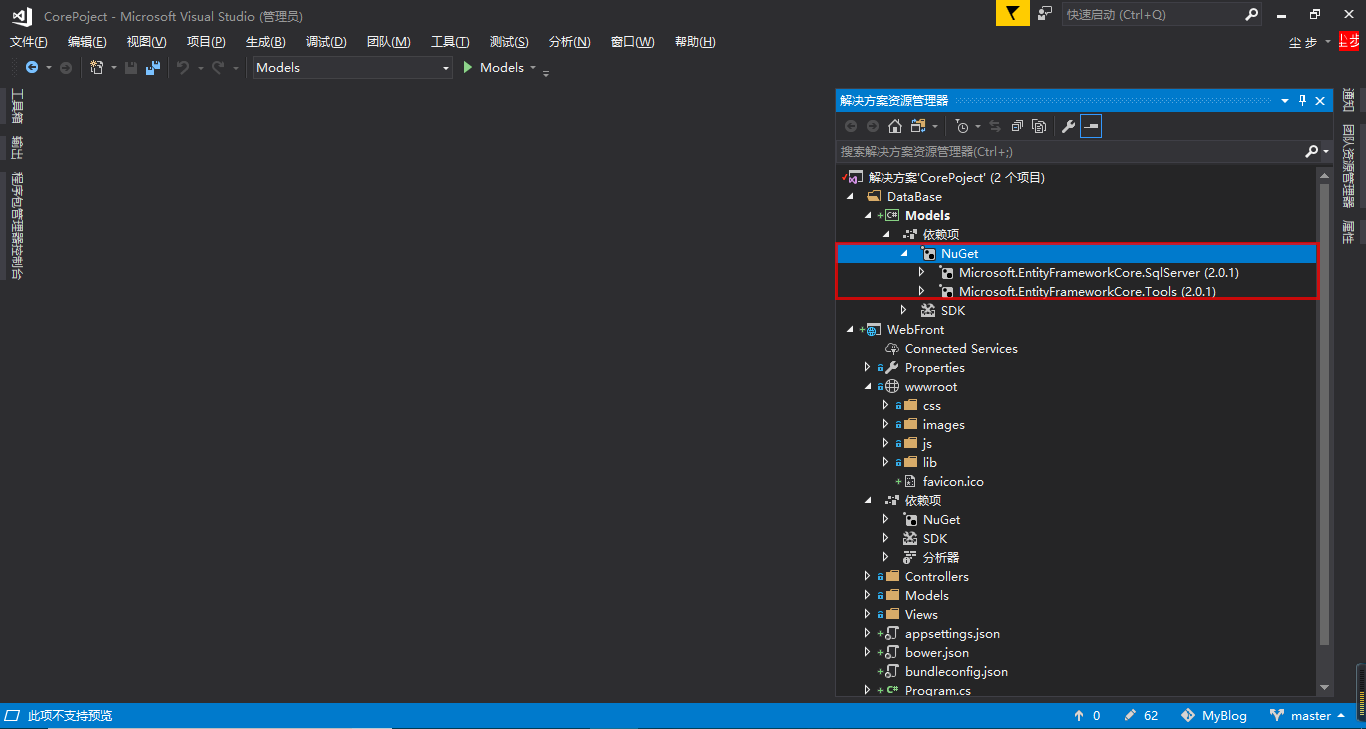
Task: Expand the appsettings.json node
Action: point(868,634)
